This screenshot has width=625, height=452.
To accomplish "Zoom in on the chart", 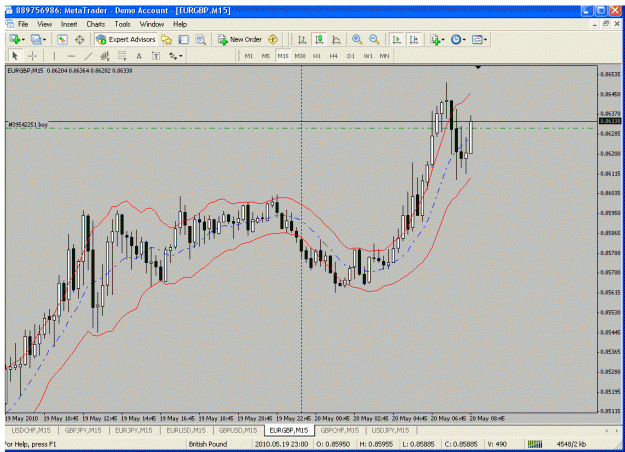I will 357,39.
